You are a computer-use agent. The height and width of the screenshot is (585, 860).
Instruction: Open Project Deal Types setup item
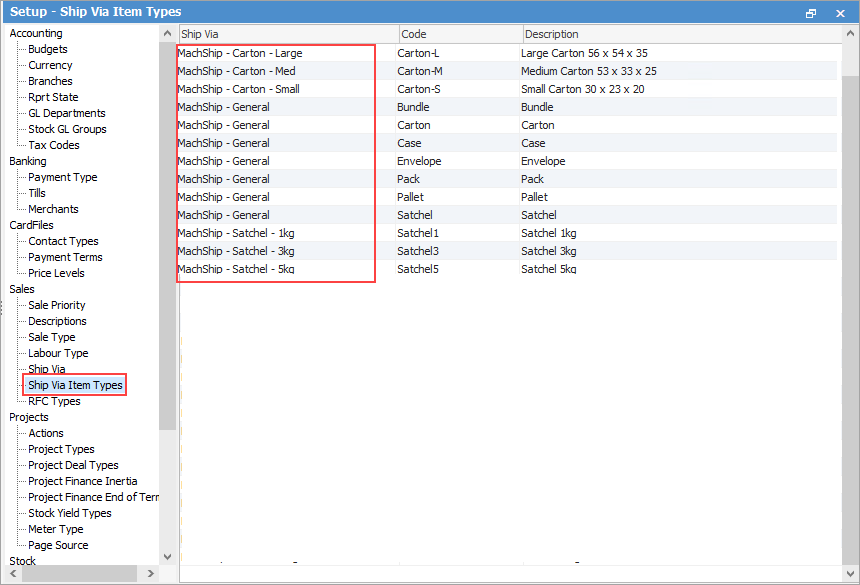(73, 465)
